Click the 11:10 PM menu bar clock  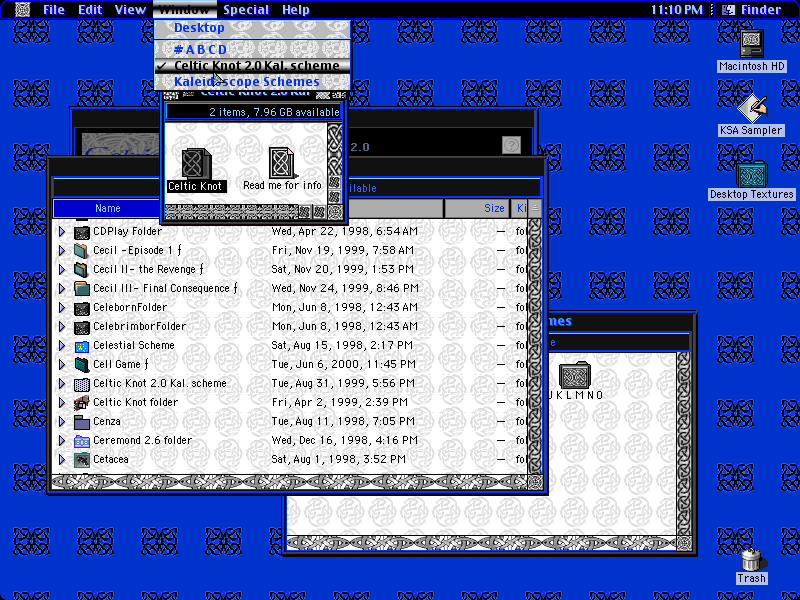[677, 10]
